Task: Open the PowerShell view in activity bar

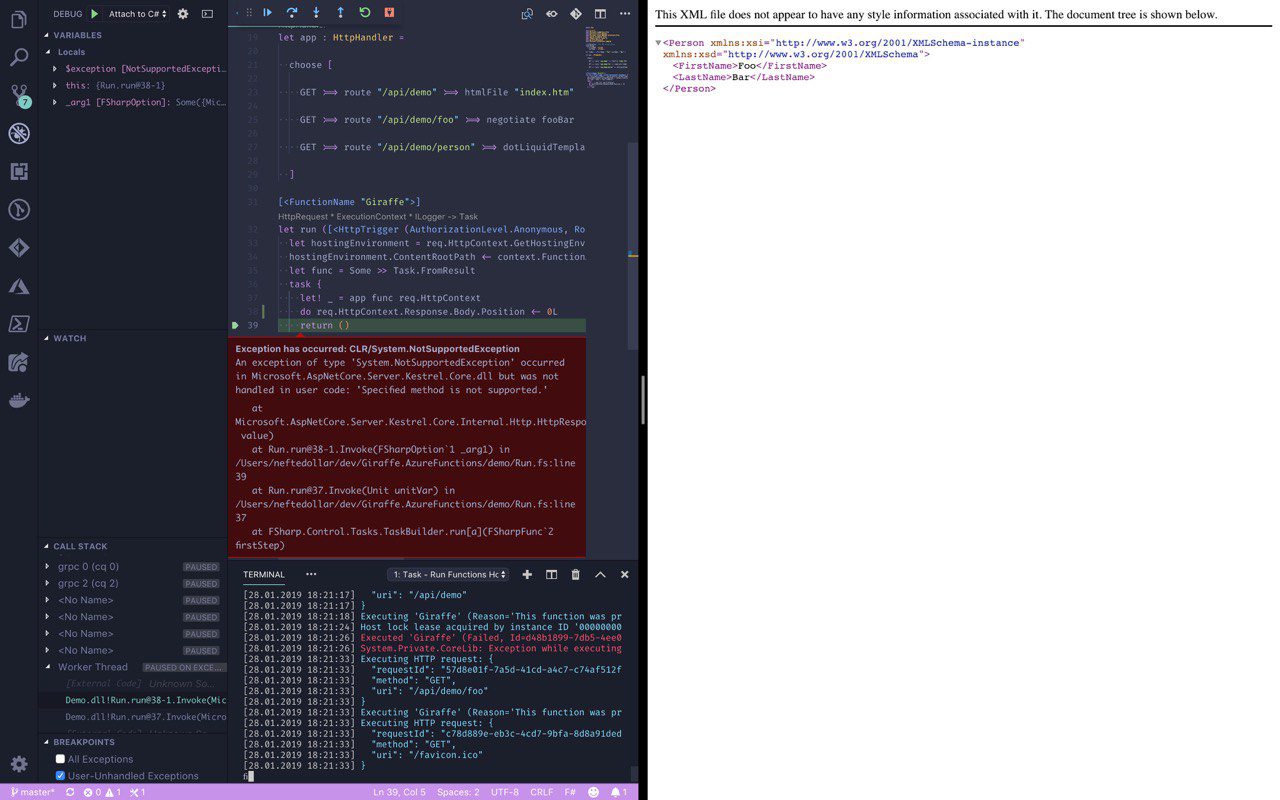Action: tap(19, 324)
